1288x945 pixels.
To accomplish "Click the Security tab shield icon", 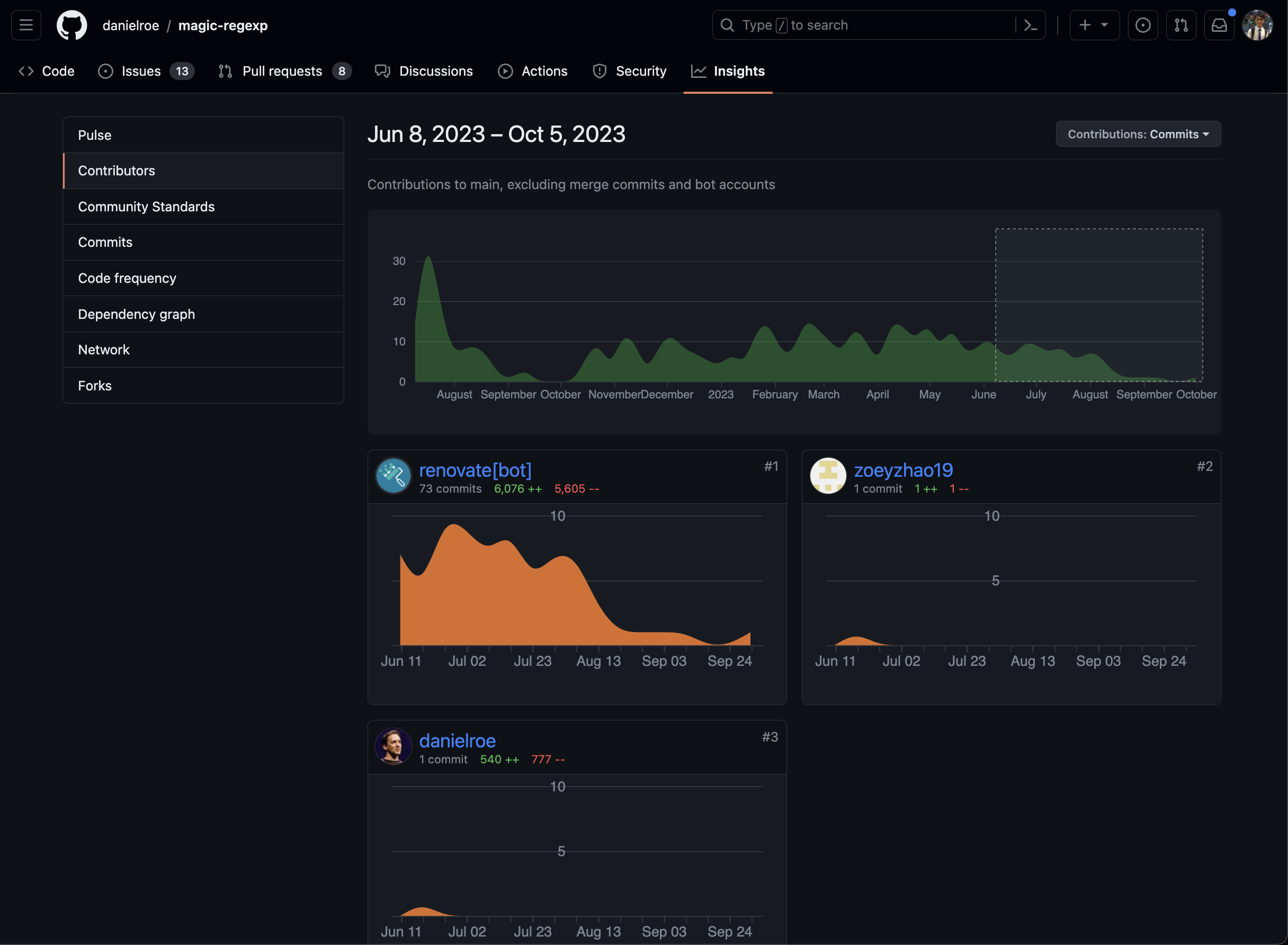I will coord(600,71).
